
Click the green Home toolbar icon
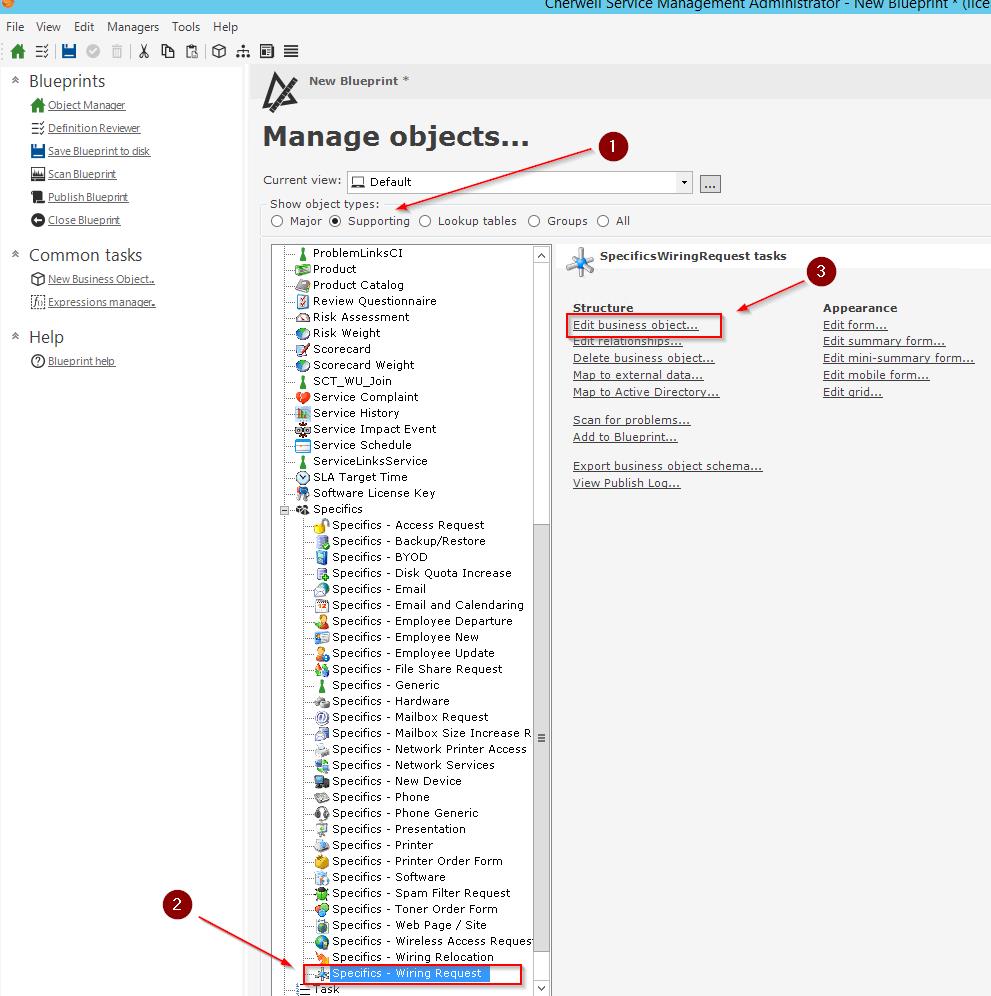[17, 52]
